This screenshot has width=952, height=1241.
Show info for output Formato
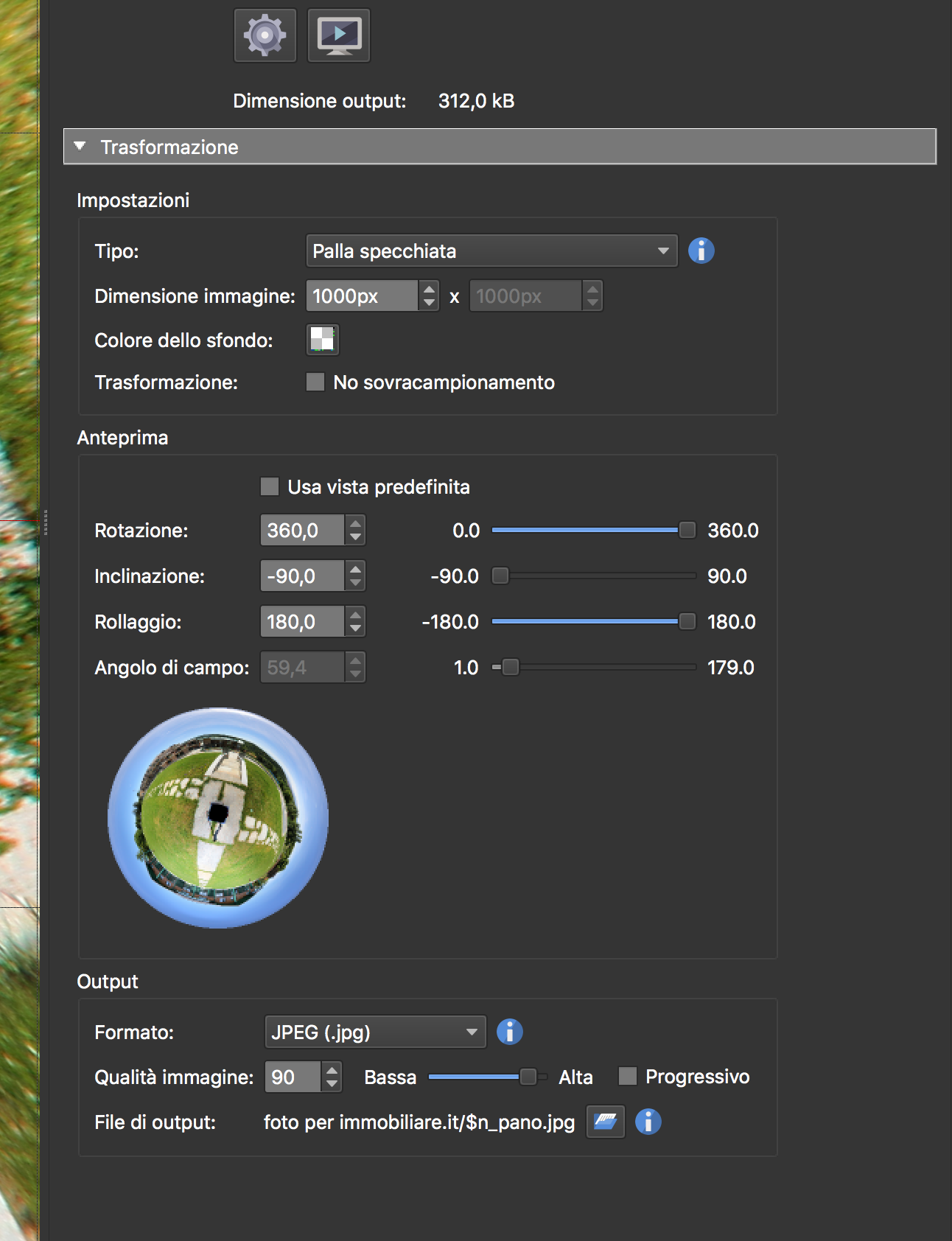pyautogui.click(x=509, y=1032)
